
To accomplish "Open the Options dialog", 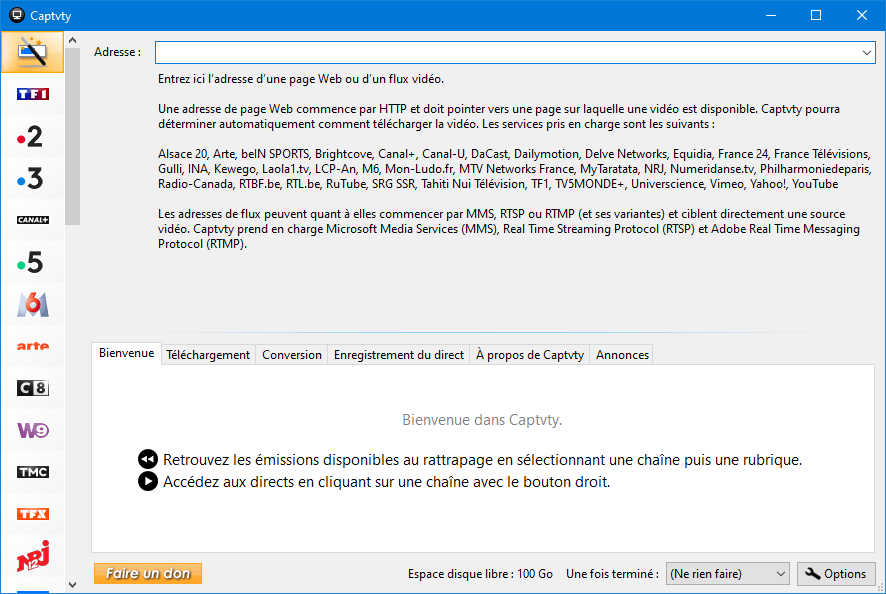I will pos(836,574).
